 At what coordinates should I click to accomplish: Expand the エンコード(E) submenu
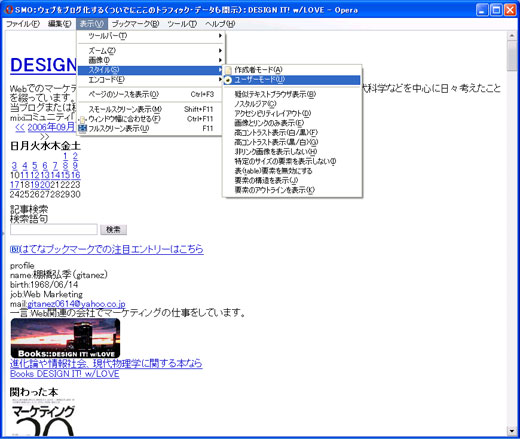pos(151,80)
